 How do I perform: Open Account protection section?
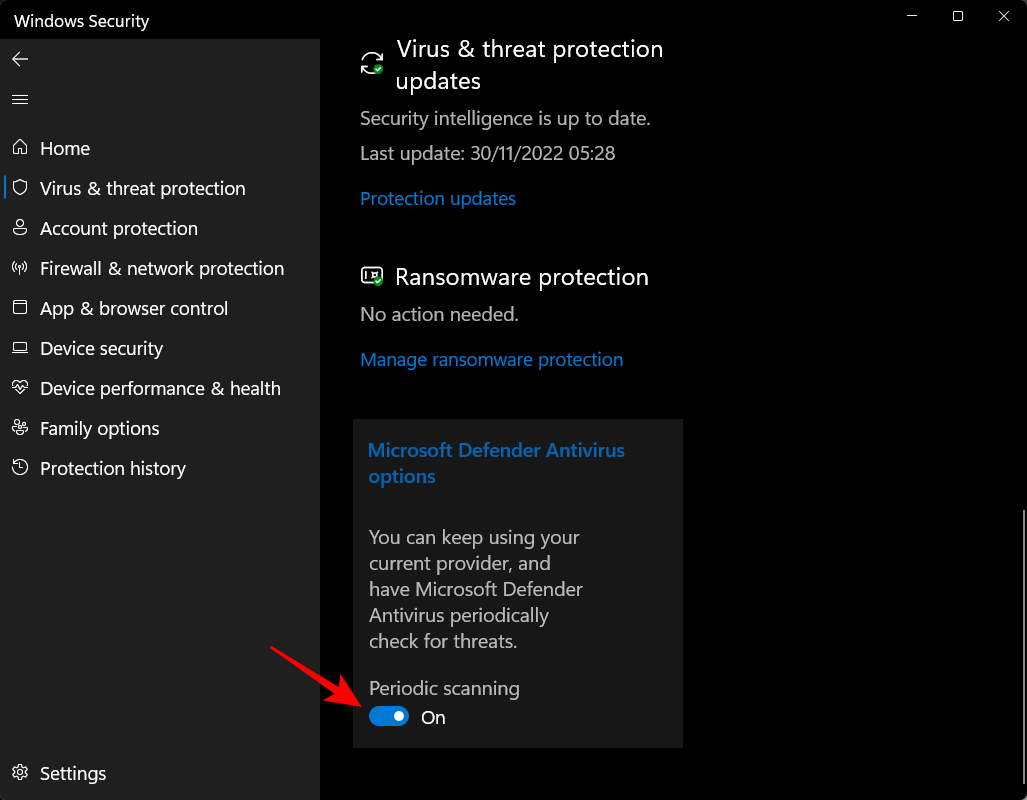tap(118, 228)
